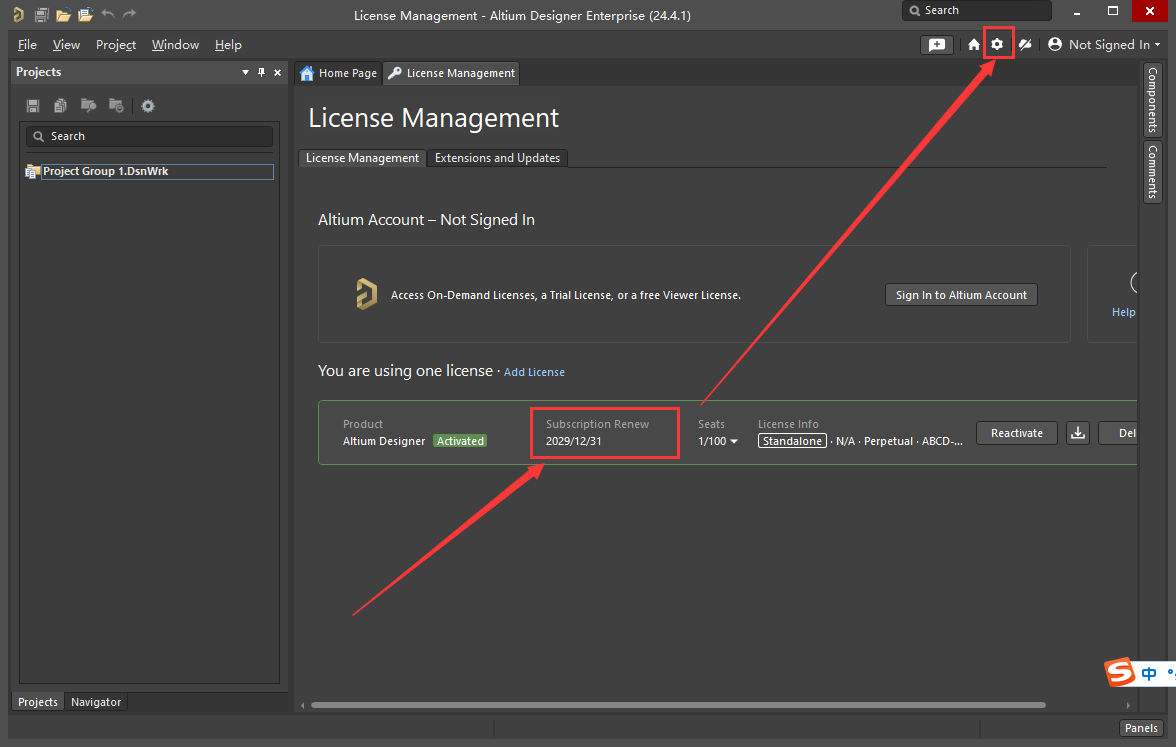The image size is (1176, 747).
Task: Open the feedback message icon
Action: [937, 45]
